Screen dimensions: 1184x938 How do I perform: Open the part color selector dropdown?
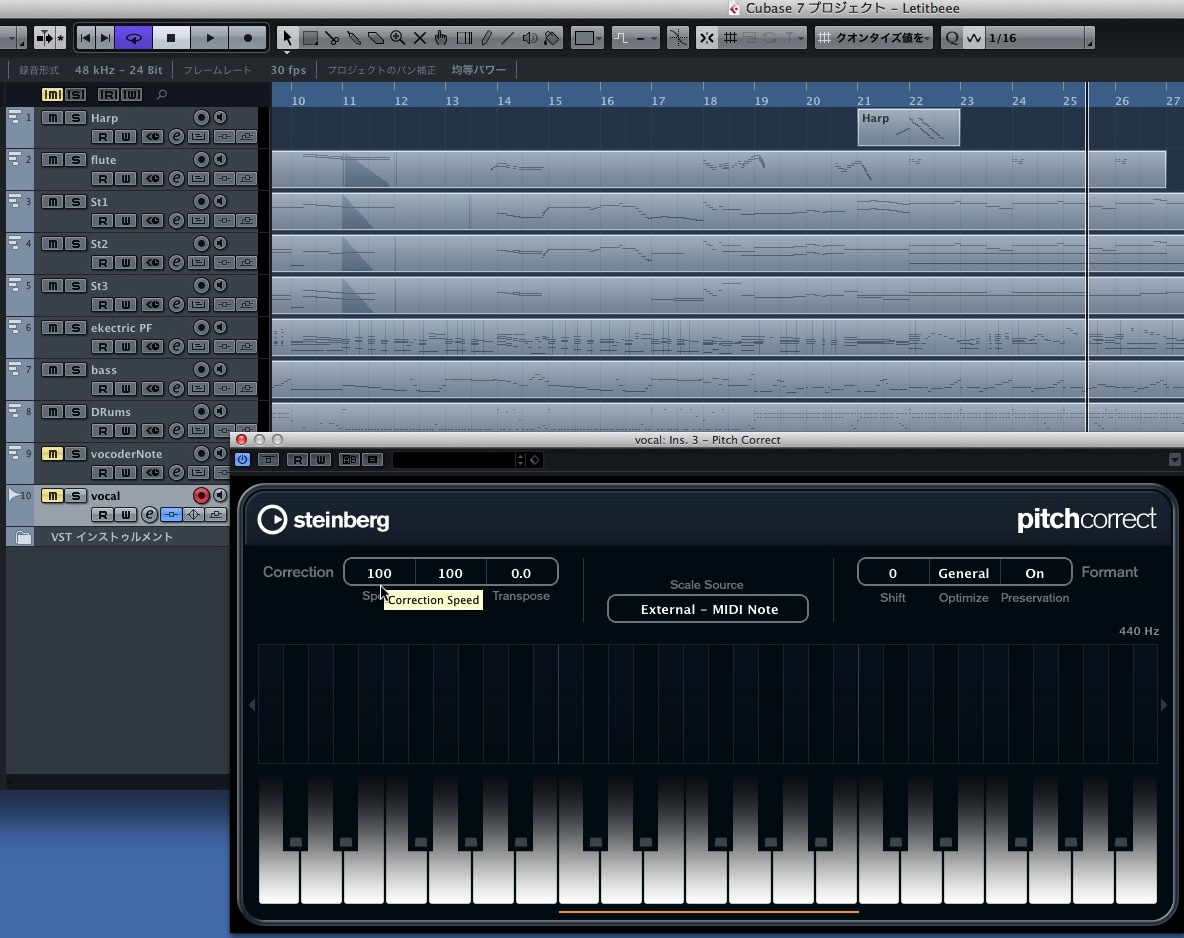(x=587, y=38)
